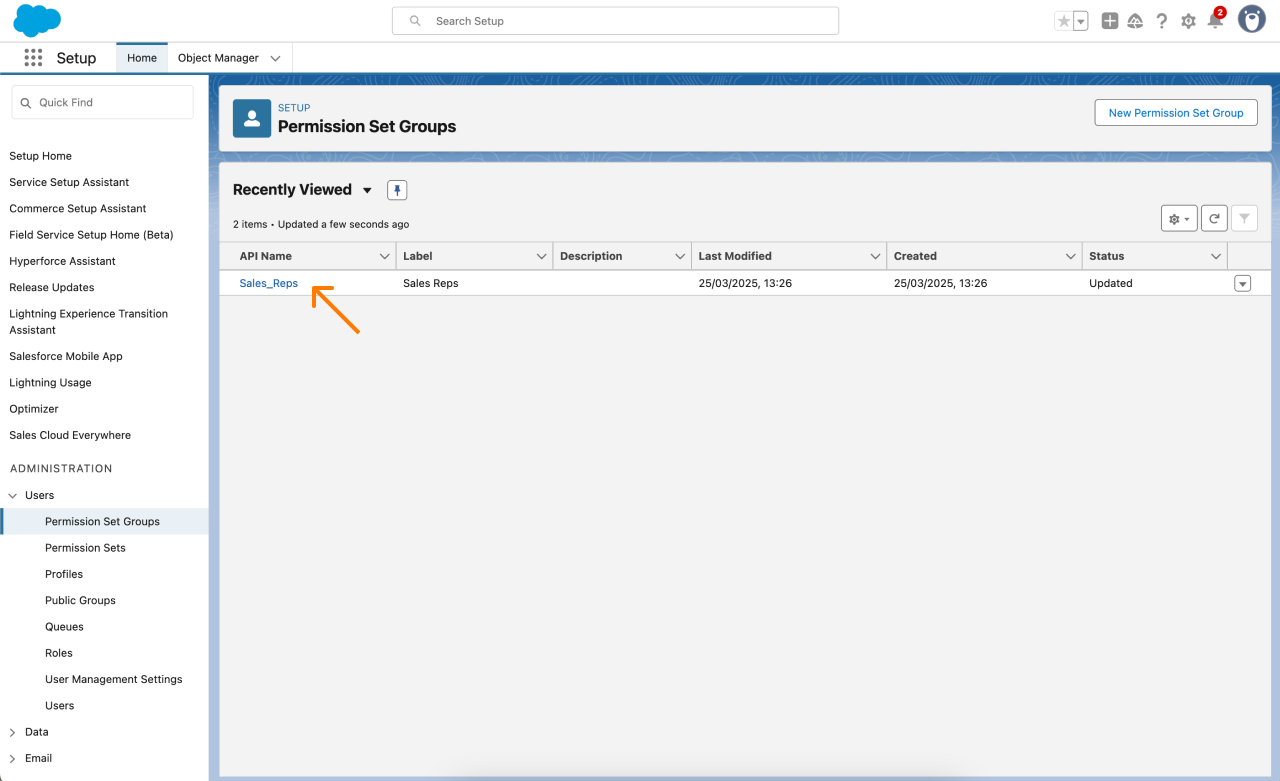Viewport: 1280px width, 781px height.
Task: Click the Salesforce cloud logo
Action: (38, 20)
